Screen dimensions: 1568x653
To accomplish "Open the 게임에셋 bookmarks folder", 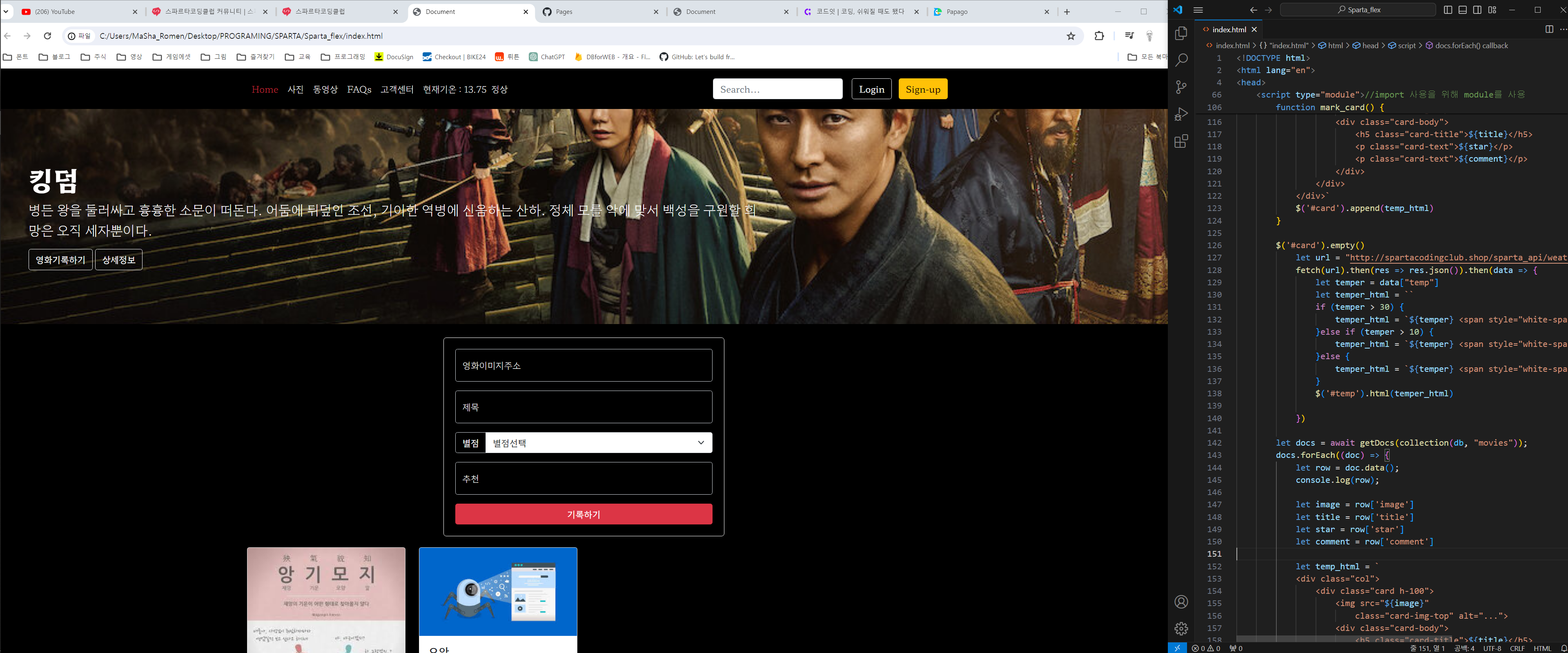I will click(171, 57).
